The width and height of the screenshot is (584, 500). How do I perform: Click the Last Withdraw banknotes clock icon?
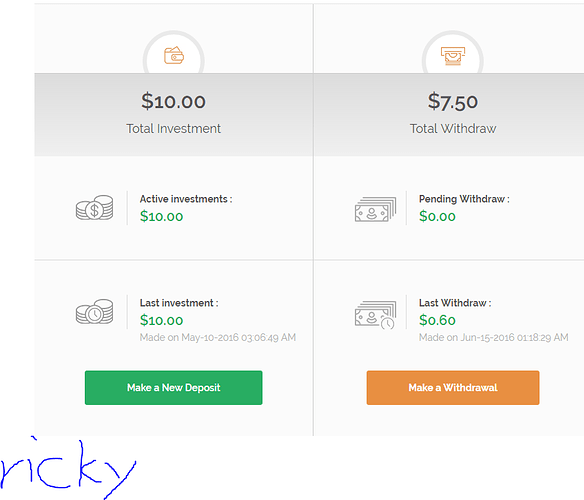[375, 314]
